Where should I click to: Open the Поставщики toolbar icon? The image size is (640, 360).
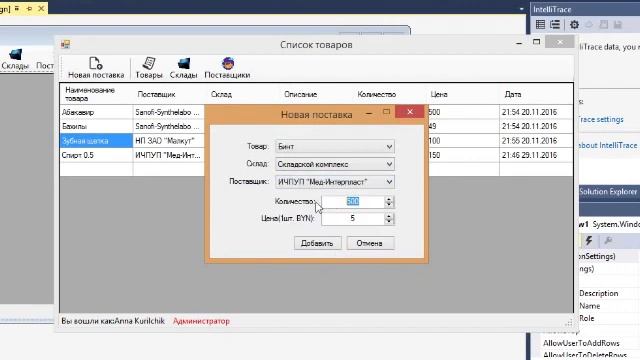(227, 68)
